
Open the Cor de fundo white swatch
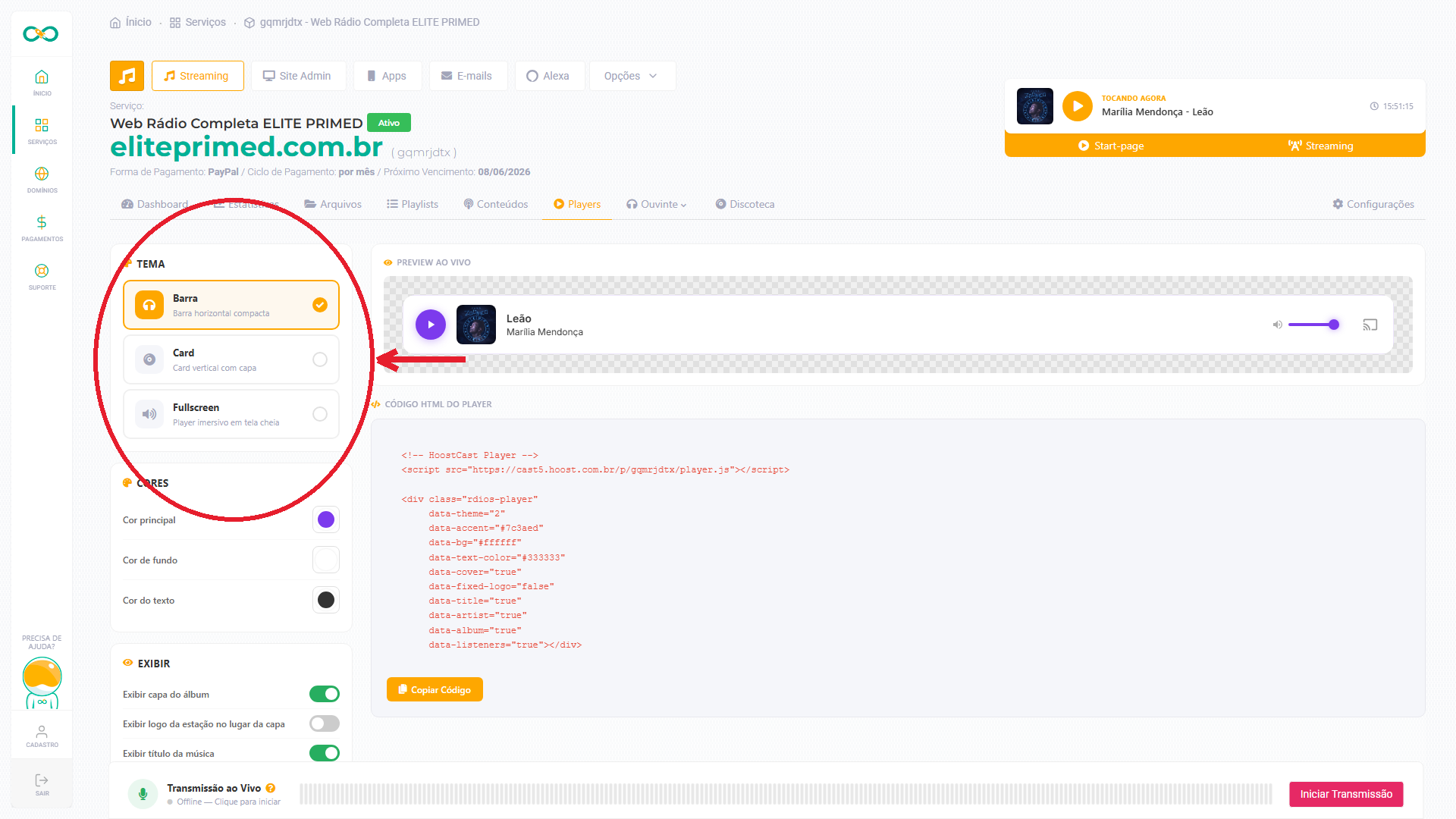click(326, 560)
